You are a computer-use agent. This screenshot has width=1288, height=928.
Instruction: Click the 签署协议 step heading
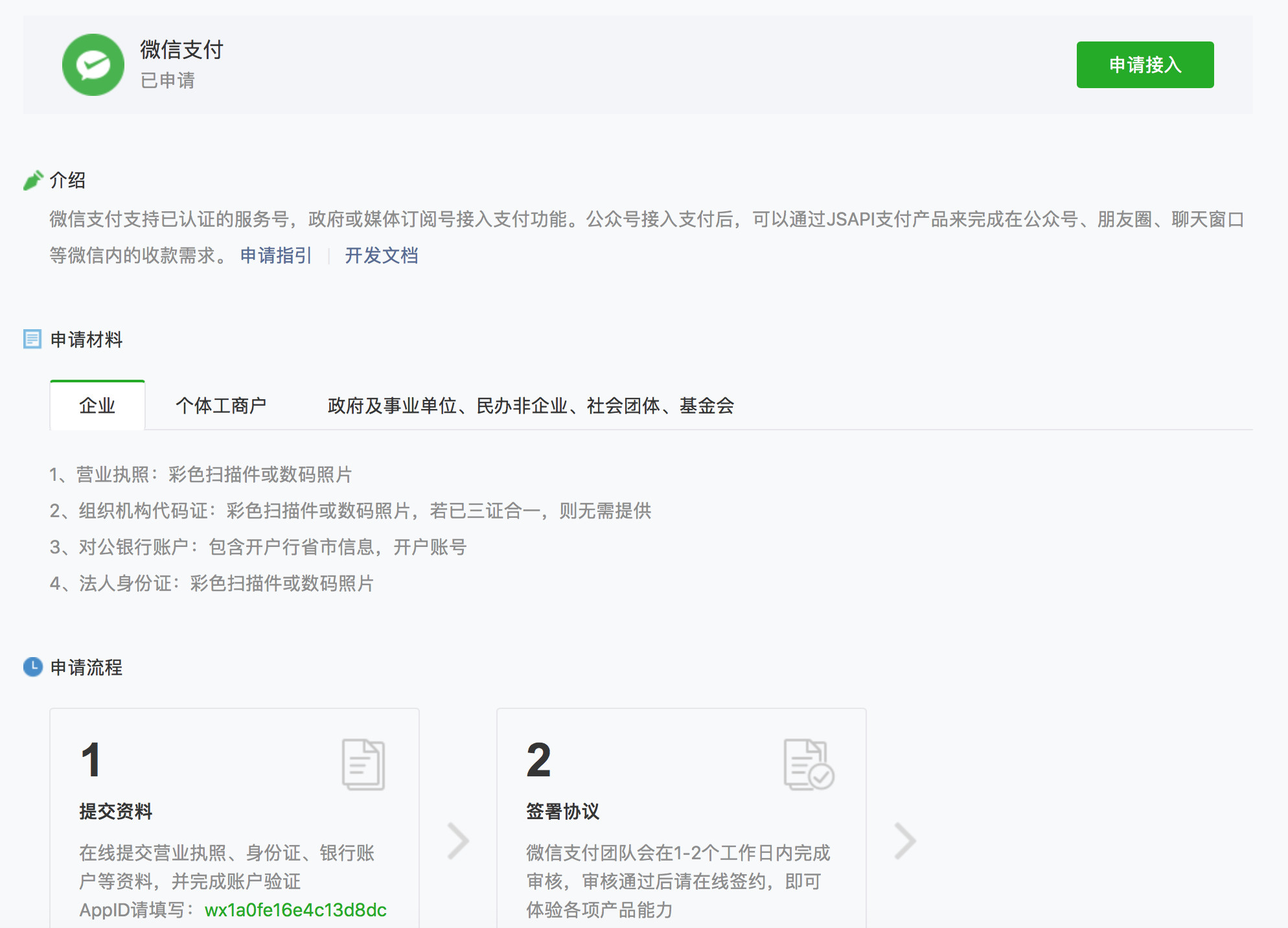pyautogui.click(x=563, y=811)
